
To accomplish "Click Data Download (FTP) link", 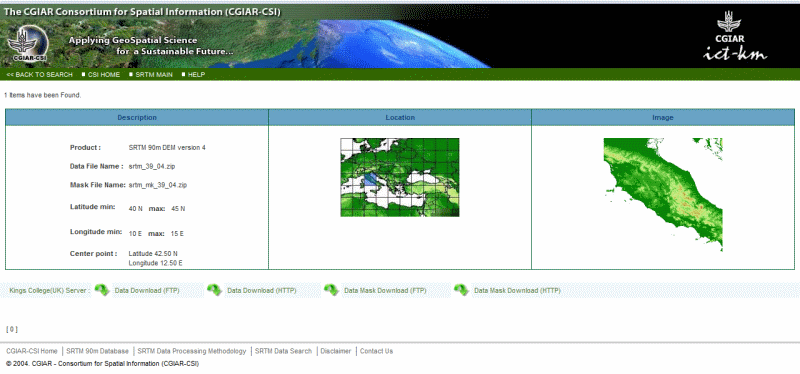I will coord(147,290).
